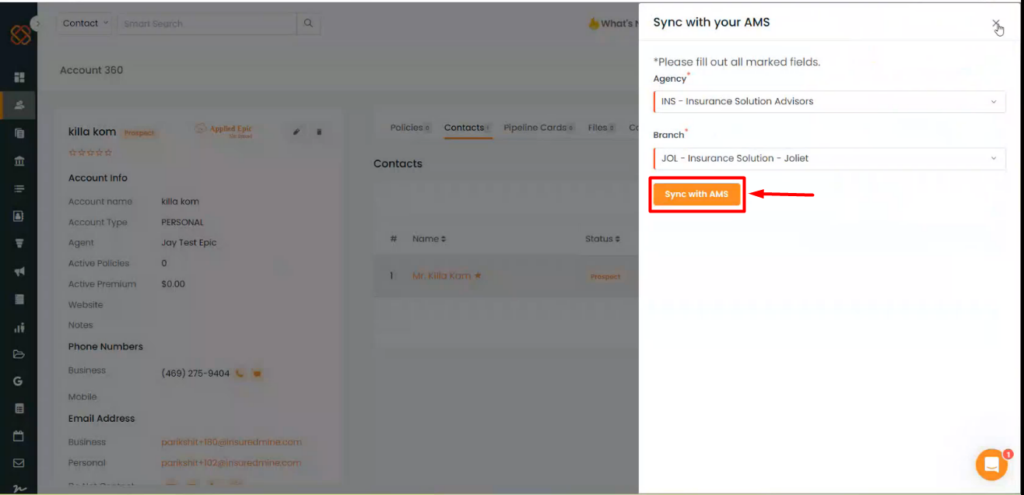This screenshot has height=495, width=1024.
Task: Open the Google G icon in sidebar
Action: pyautogui.click(x=19, y=381)
